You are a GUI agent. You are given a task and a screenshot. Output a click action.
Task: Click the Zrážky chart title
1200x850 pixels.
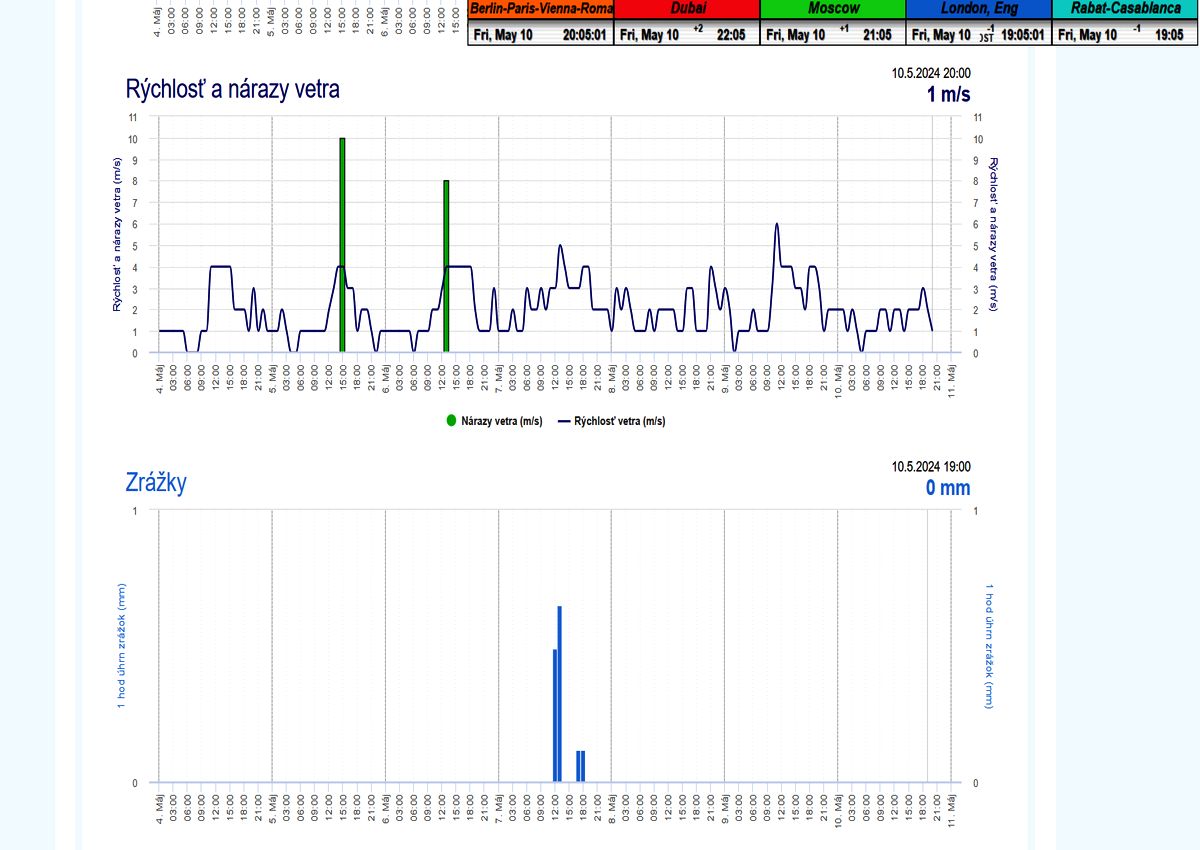coord(156,483)
